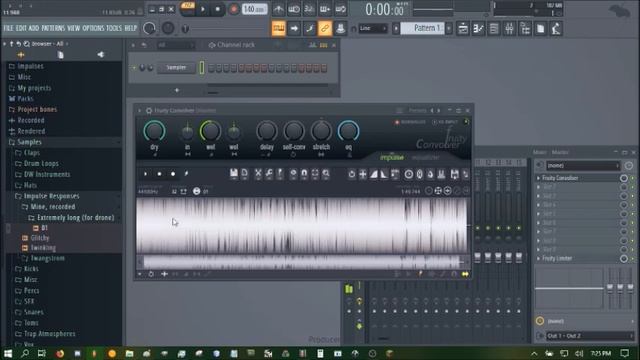This screenshot has height=360, width=640.
Task: Click the zoom magnifier icon in Convolver toolbar
Action: point(326,174)
